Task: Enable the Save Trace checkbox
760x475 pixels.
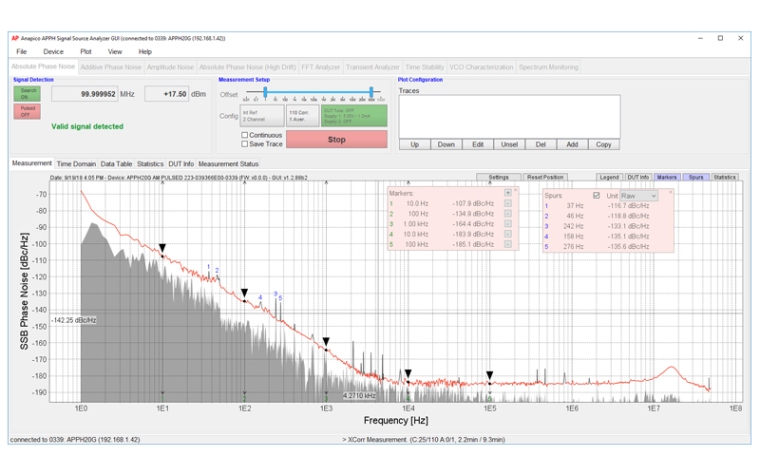Action: click(245, 143)
